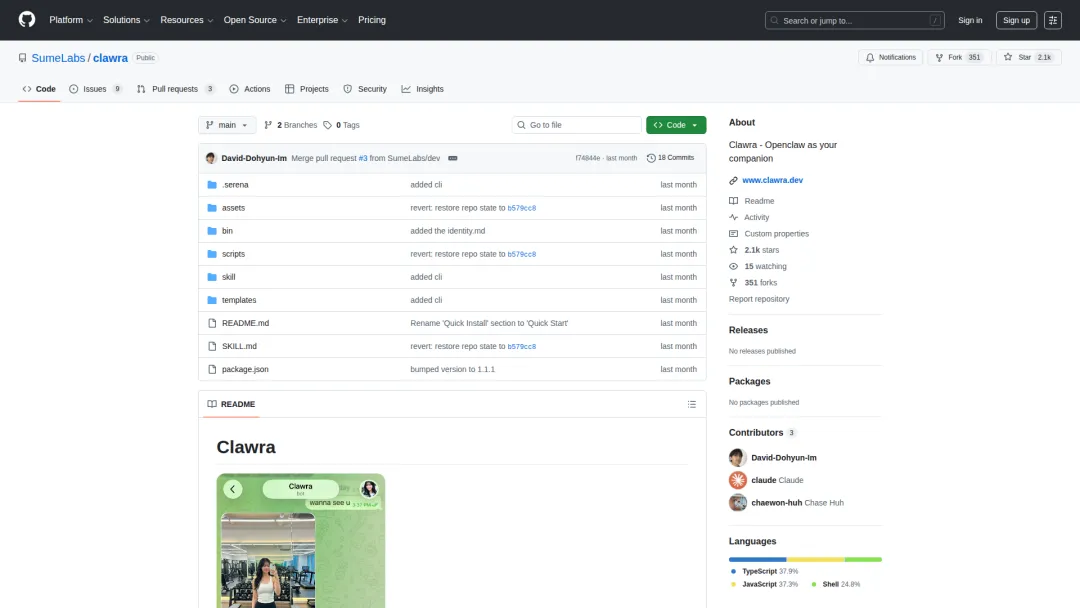Open the Activity link

point(749,218)
